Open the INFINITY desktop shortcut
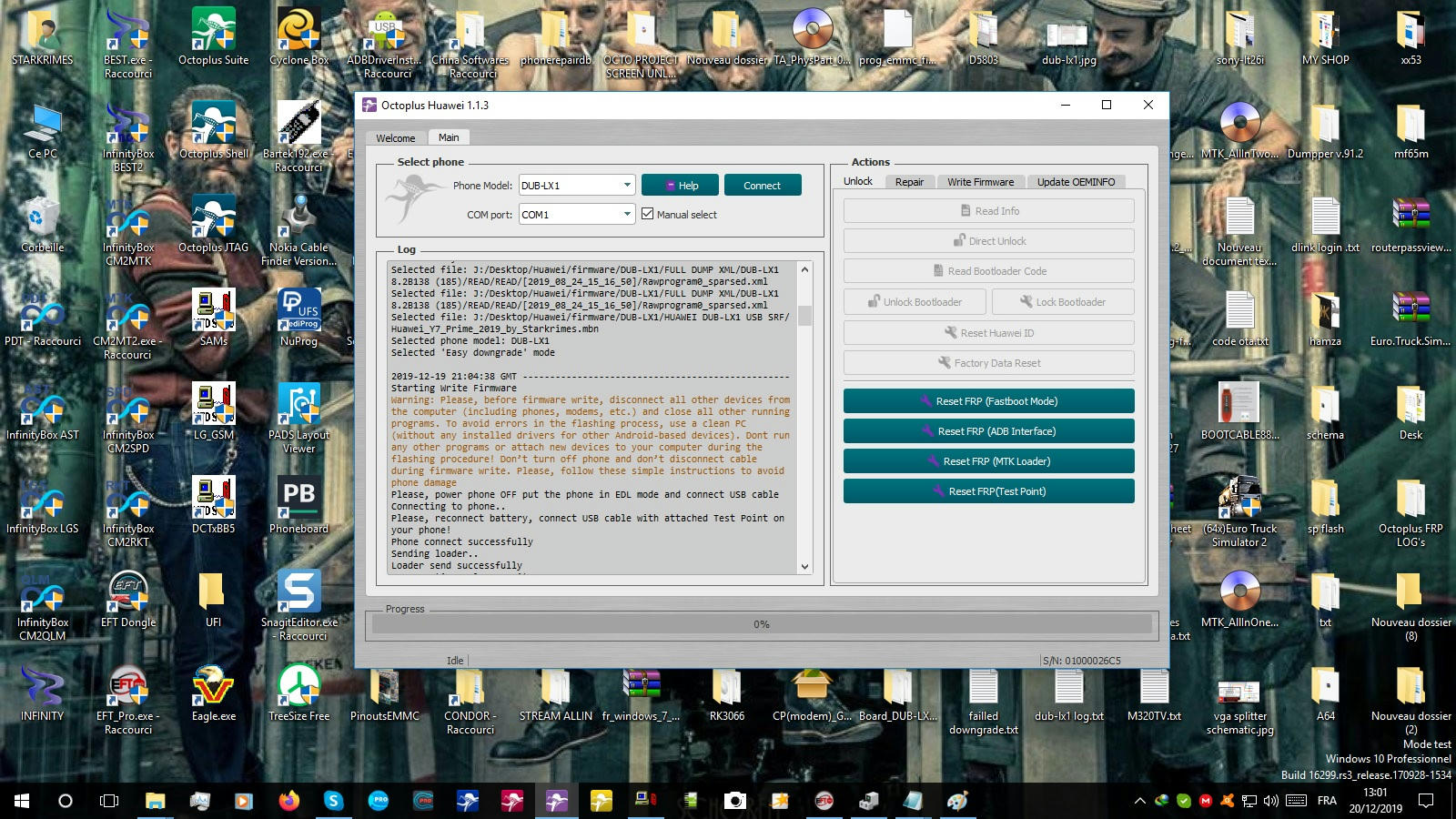The image size is (1456, 819). pyautogui.click(x=43, y=693)
